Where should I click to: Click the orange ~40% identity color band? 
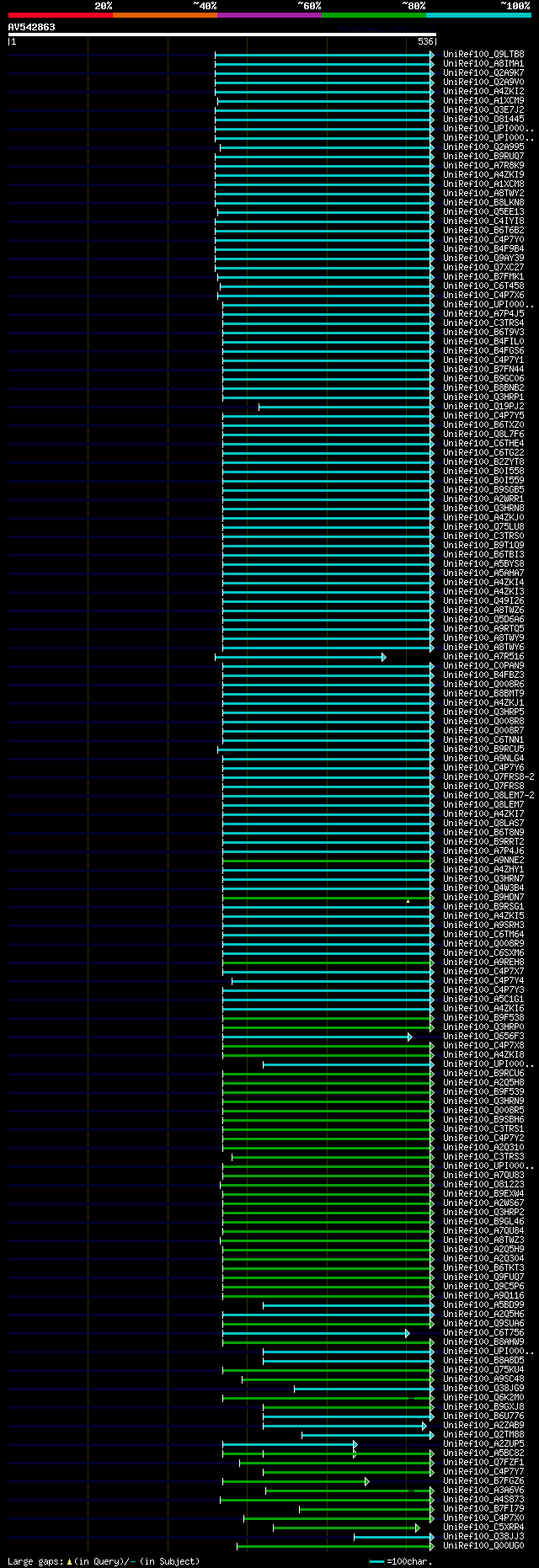(x=165, y=15)
